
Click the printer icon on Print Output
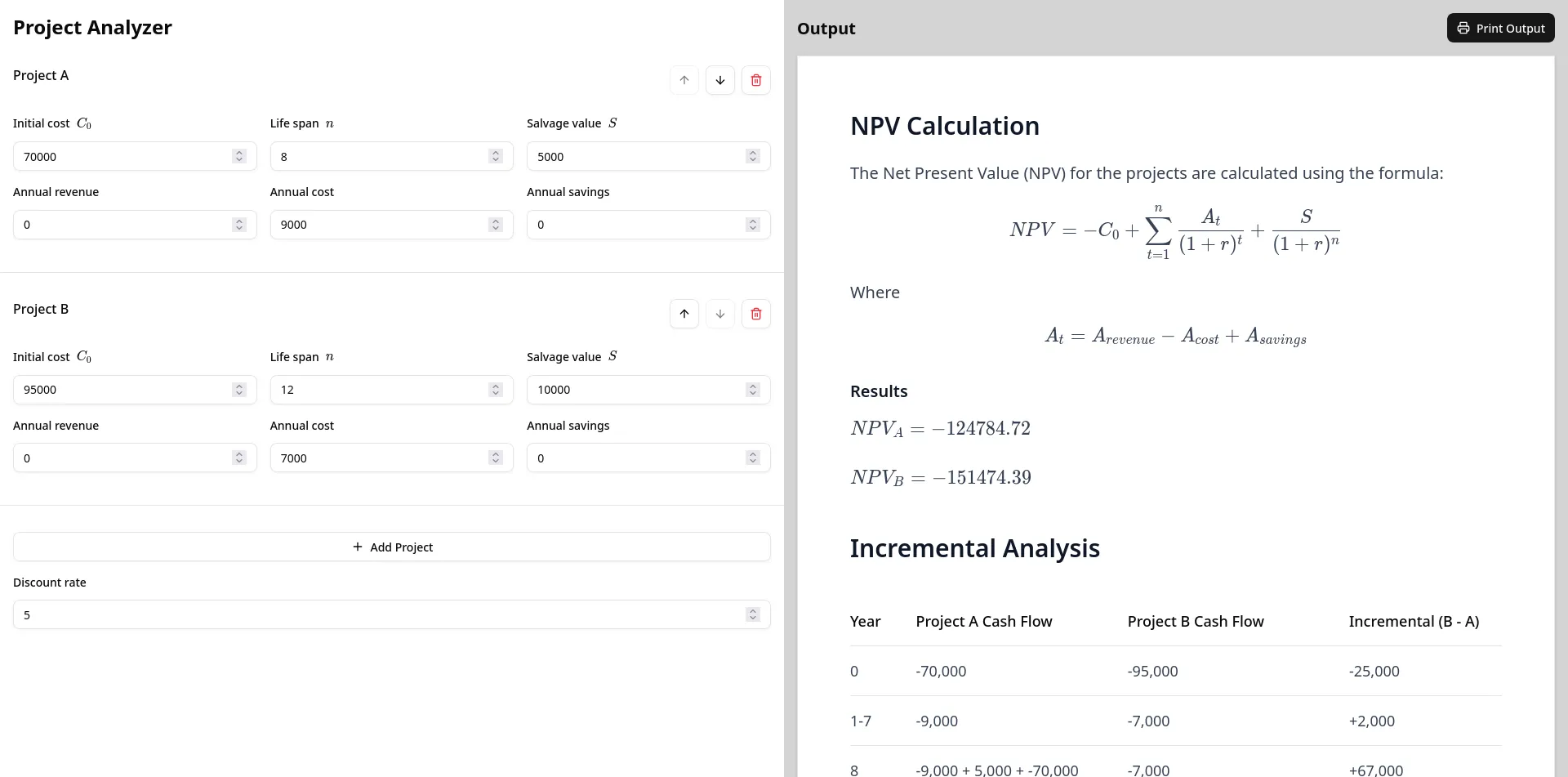click(x=1464, y=27)
